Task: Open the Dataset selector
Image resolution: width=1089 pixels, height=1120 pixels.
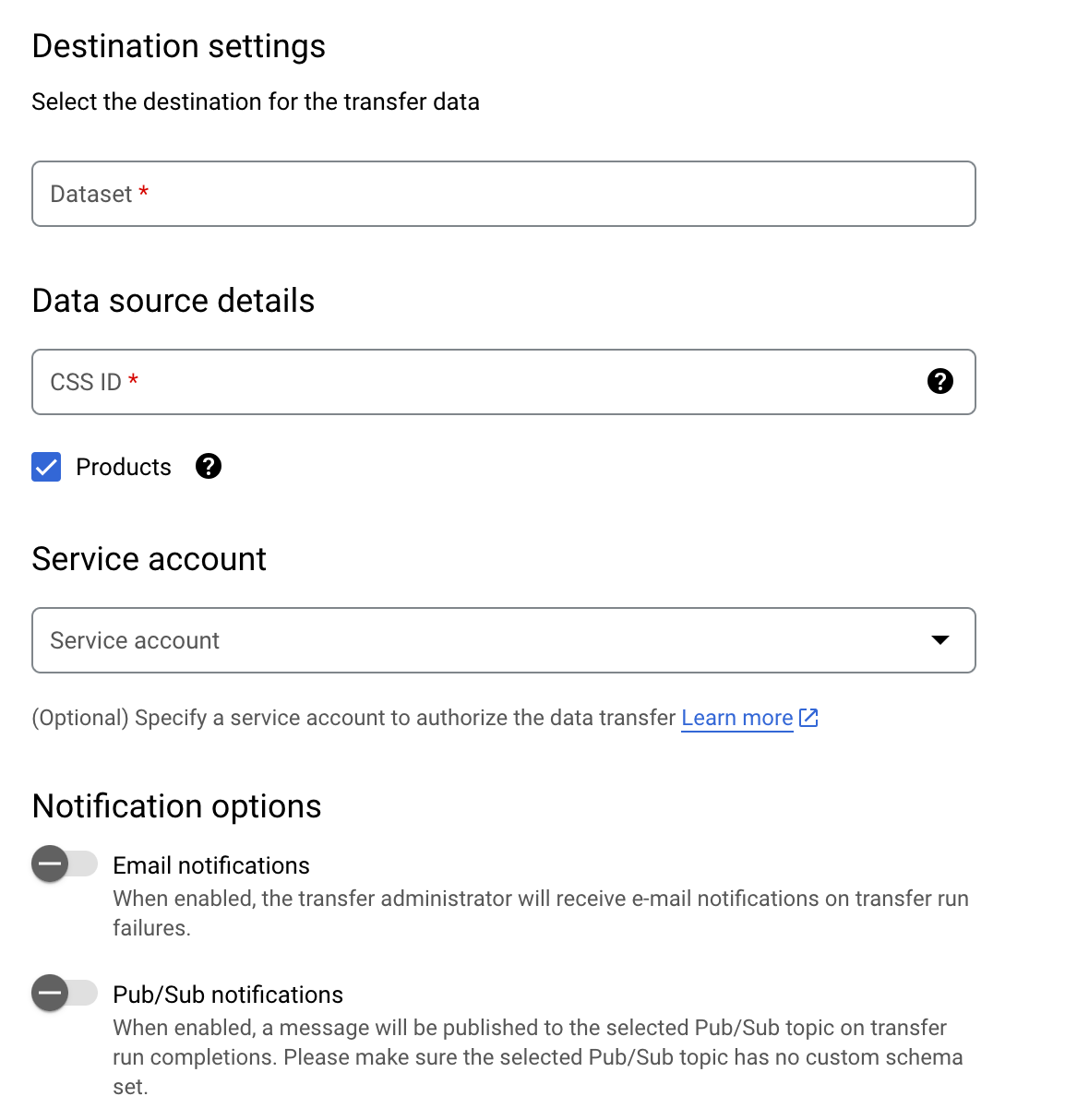Action: click(x=503, y=194)
